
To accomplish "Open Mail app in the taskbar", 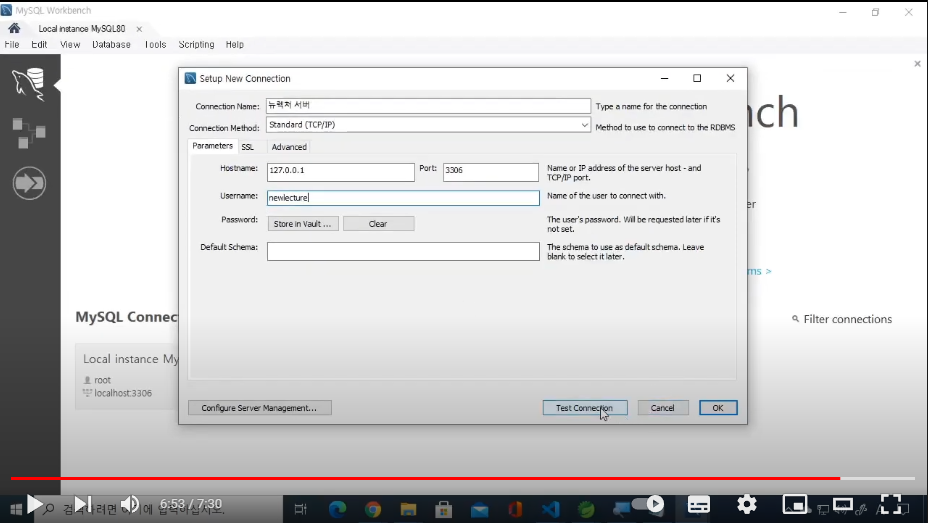I will tap(479, 509).
